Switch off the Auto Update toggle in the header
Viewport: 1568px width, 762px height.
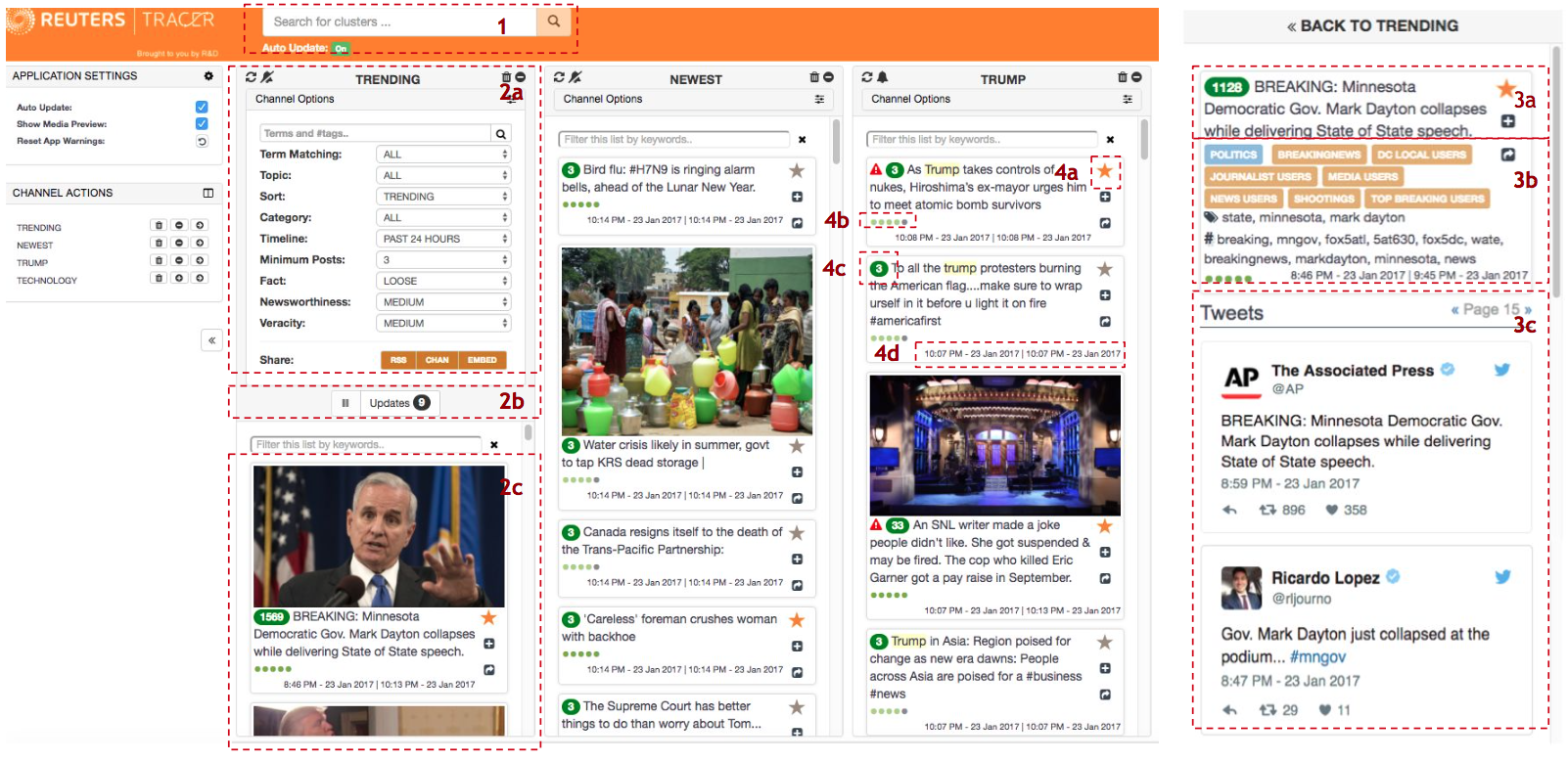click(x=341, y=48)
